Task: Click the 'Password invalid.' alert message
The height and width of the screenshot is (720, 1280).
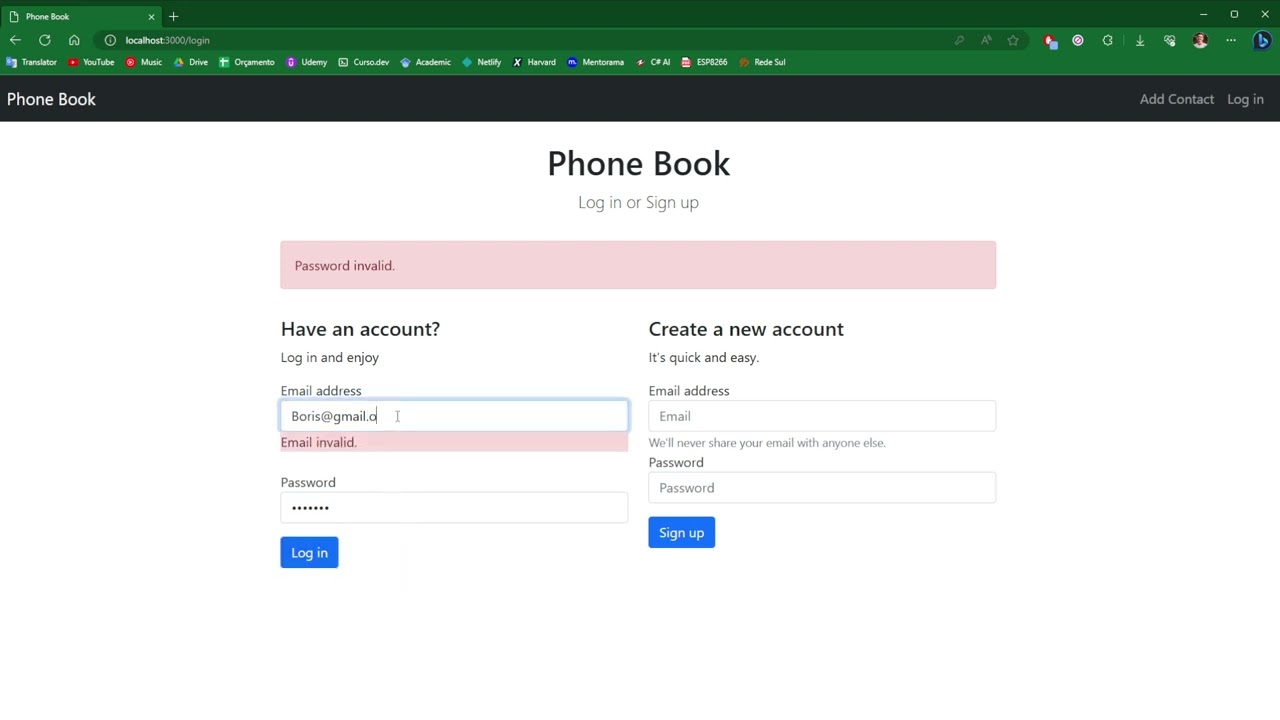Action: pyautogui.click(x=344, y=265)
